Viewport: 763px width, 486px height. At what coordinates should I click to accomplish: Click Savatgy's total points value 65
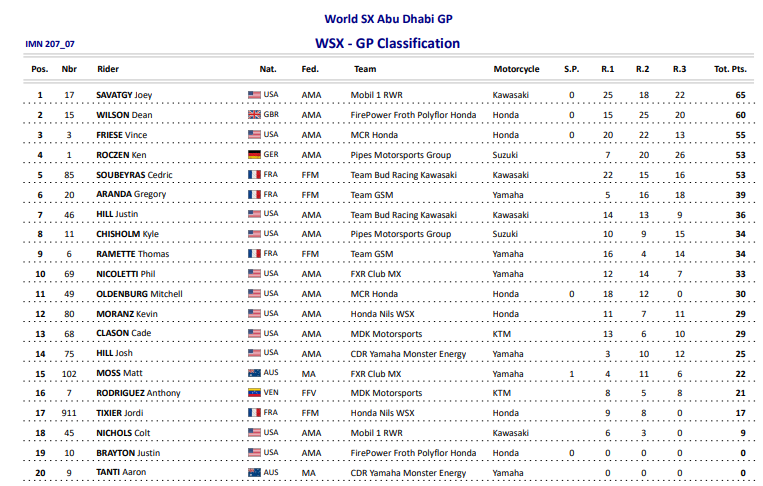coord(740,95)
